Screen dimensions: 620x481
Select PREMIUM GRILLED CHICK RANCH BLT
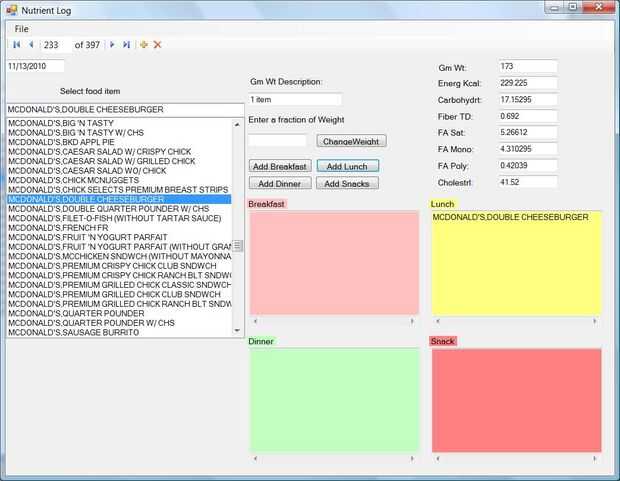[x=119, y=304]
